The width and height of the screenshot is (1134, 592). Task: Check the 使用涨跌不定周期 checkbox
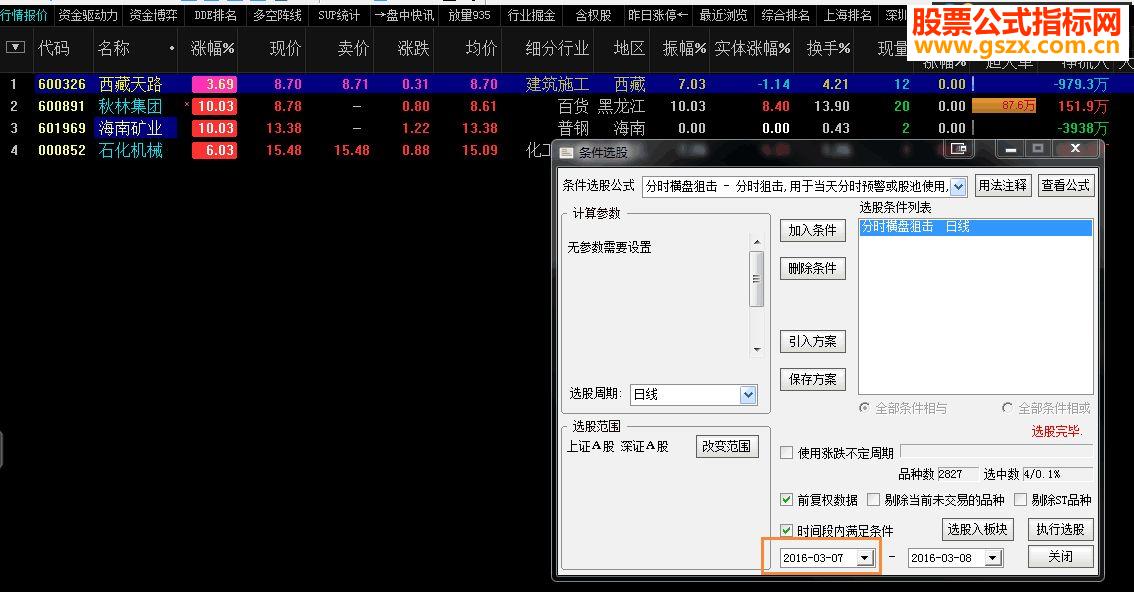point(787,453)
